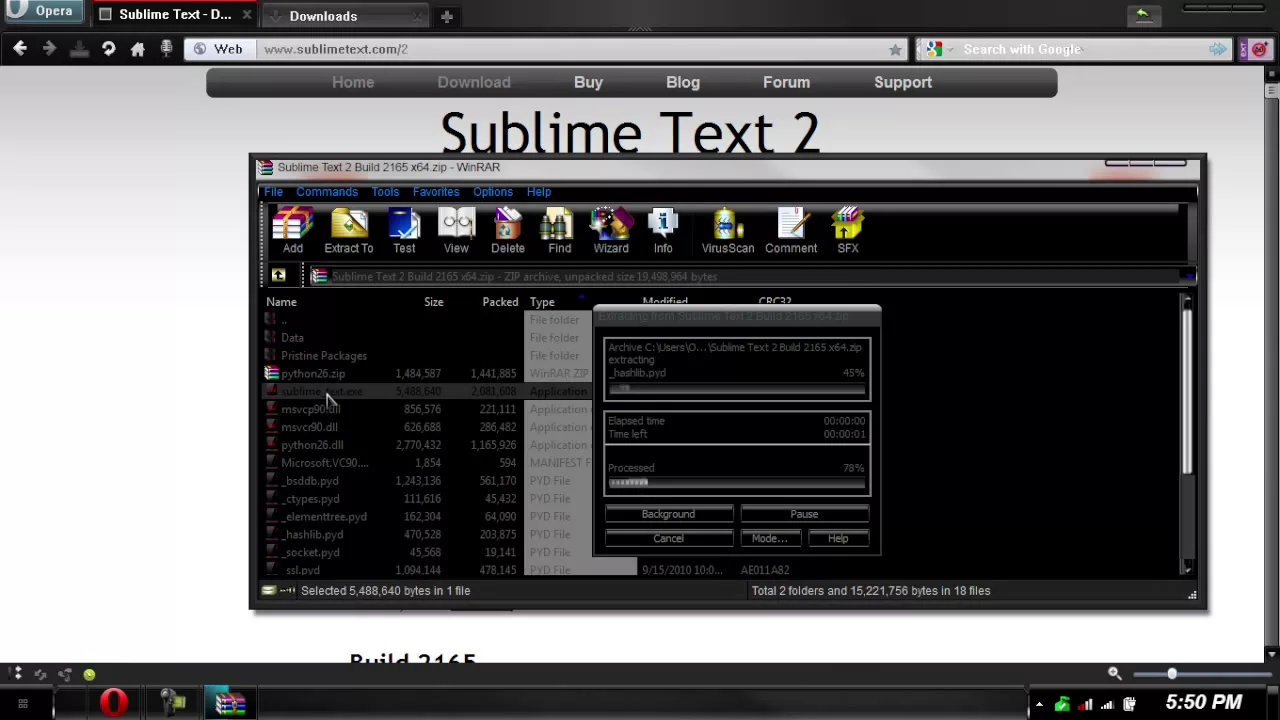Viewport: 1280px width, 720px height.
Task: Click the Info toolbar icon
Action: [663, 231]
